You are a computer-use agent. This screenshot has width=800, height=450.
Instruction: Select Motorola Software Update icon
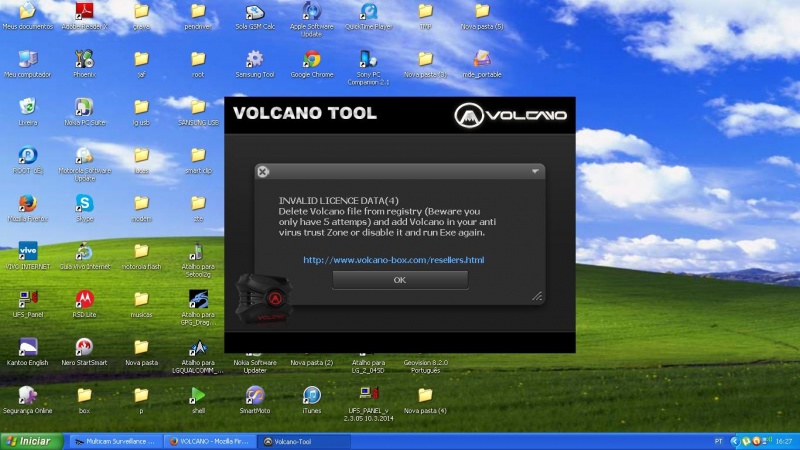(85, 164)
